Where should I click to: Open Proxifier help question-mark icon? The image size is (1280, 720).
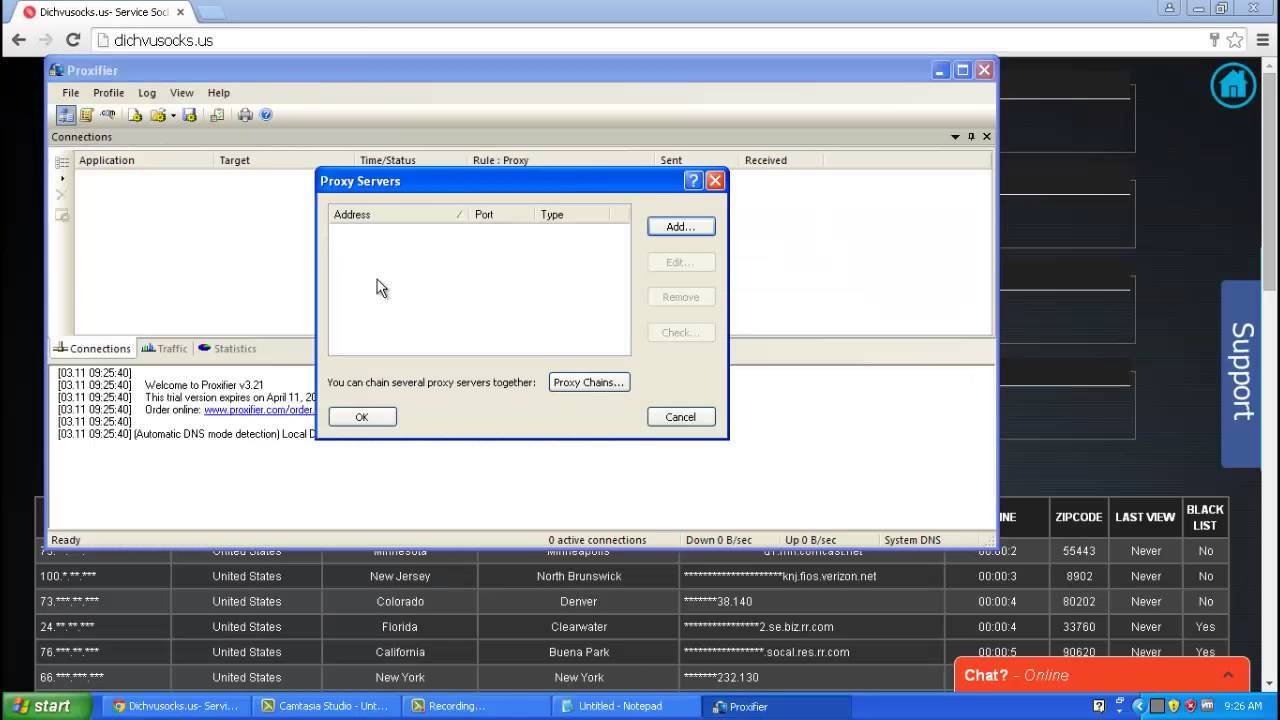266,115
